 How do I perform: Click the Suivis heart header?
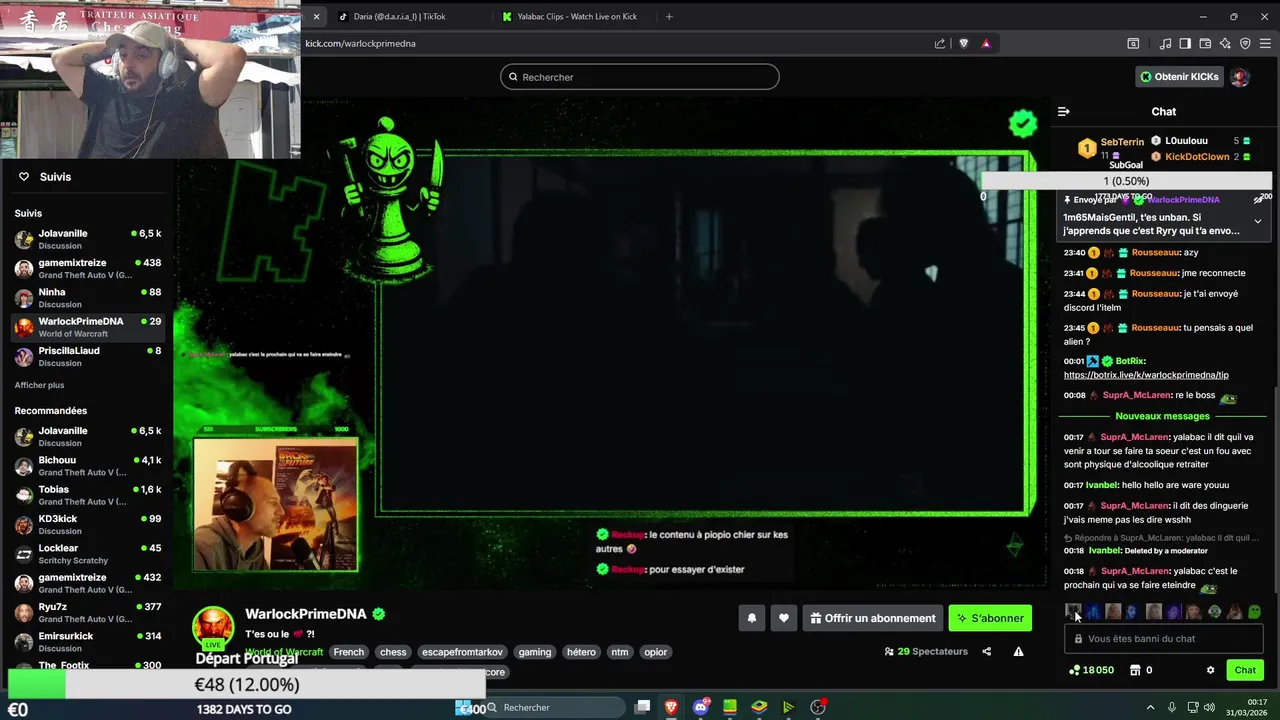pyautogui.click(x=46, y=177)
